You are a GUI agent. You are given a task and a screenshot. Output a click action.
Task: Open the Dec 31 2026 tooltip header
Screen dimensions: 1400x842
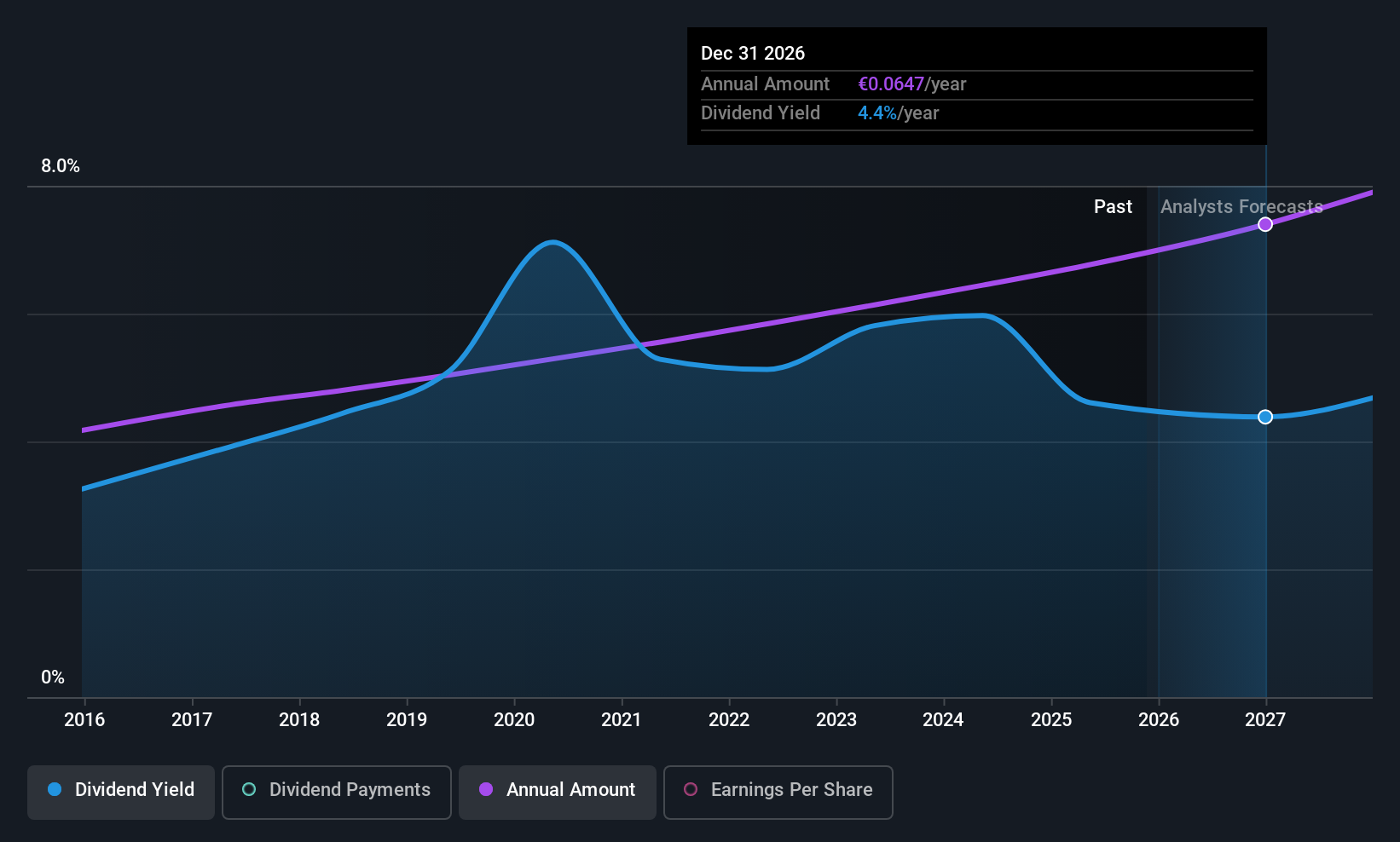click(753, 53)
